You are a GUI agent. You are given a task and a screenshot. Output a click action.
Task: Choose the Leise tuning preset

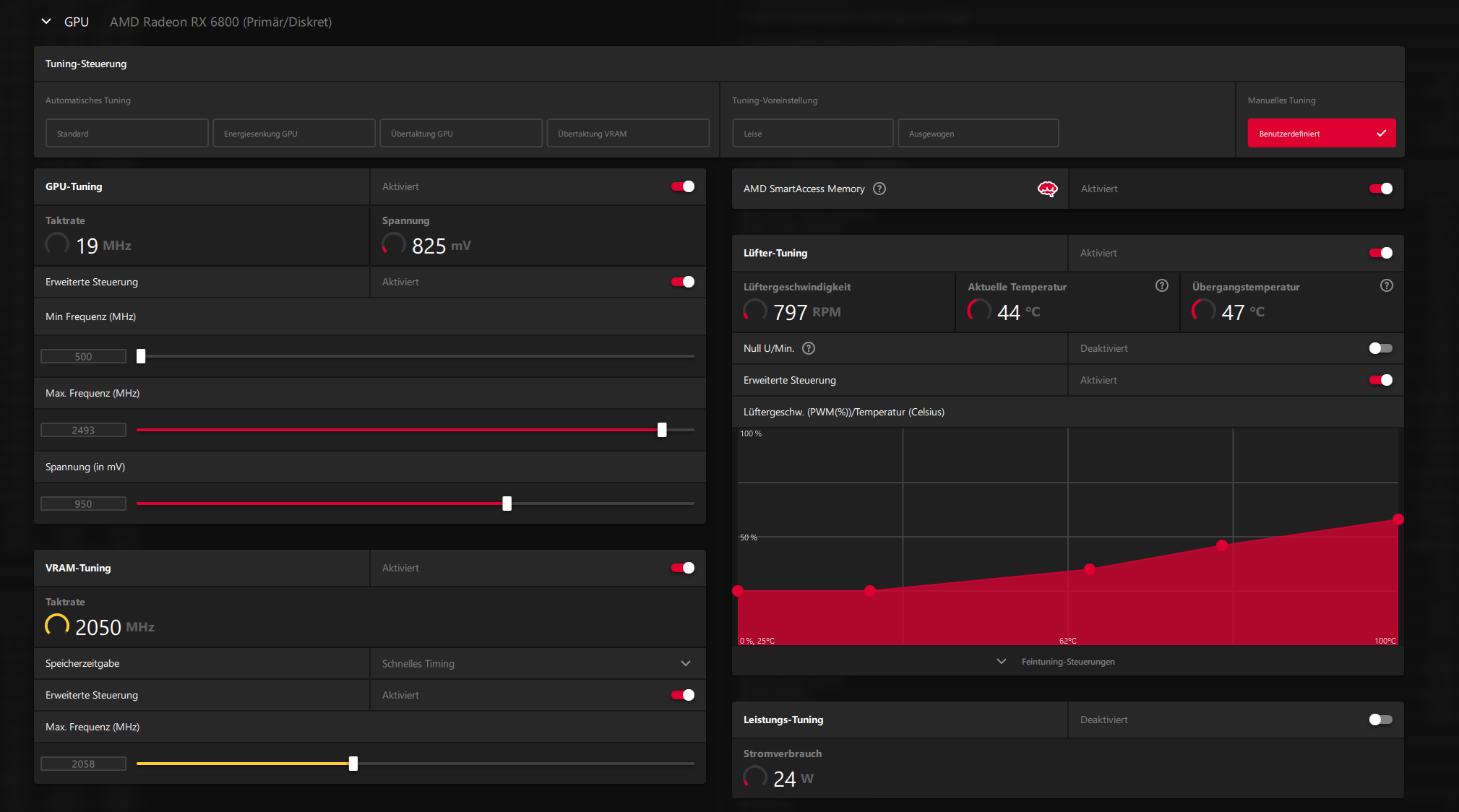pyautogui.click(x=812, y=134)
